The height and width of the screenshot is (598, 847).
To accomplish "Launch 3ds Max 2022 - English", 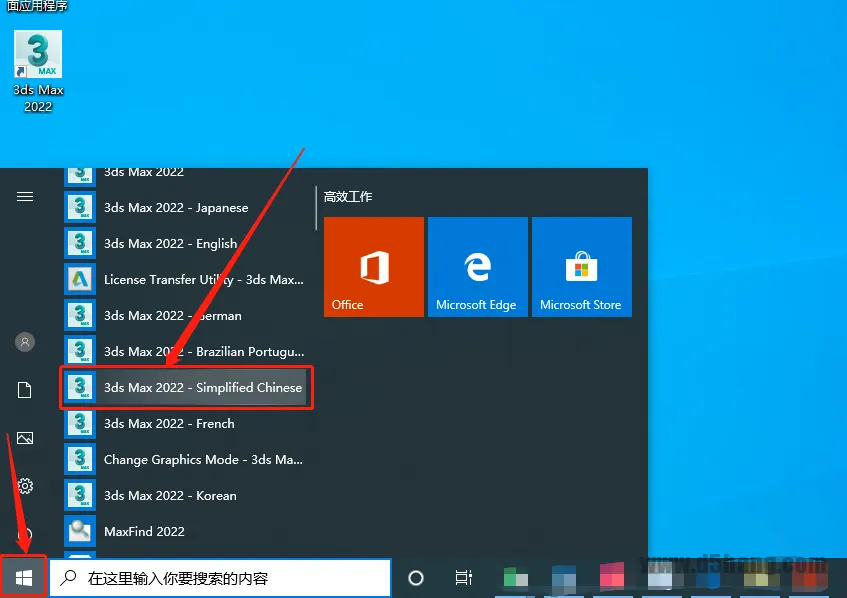I will click(x=170, y=244).
